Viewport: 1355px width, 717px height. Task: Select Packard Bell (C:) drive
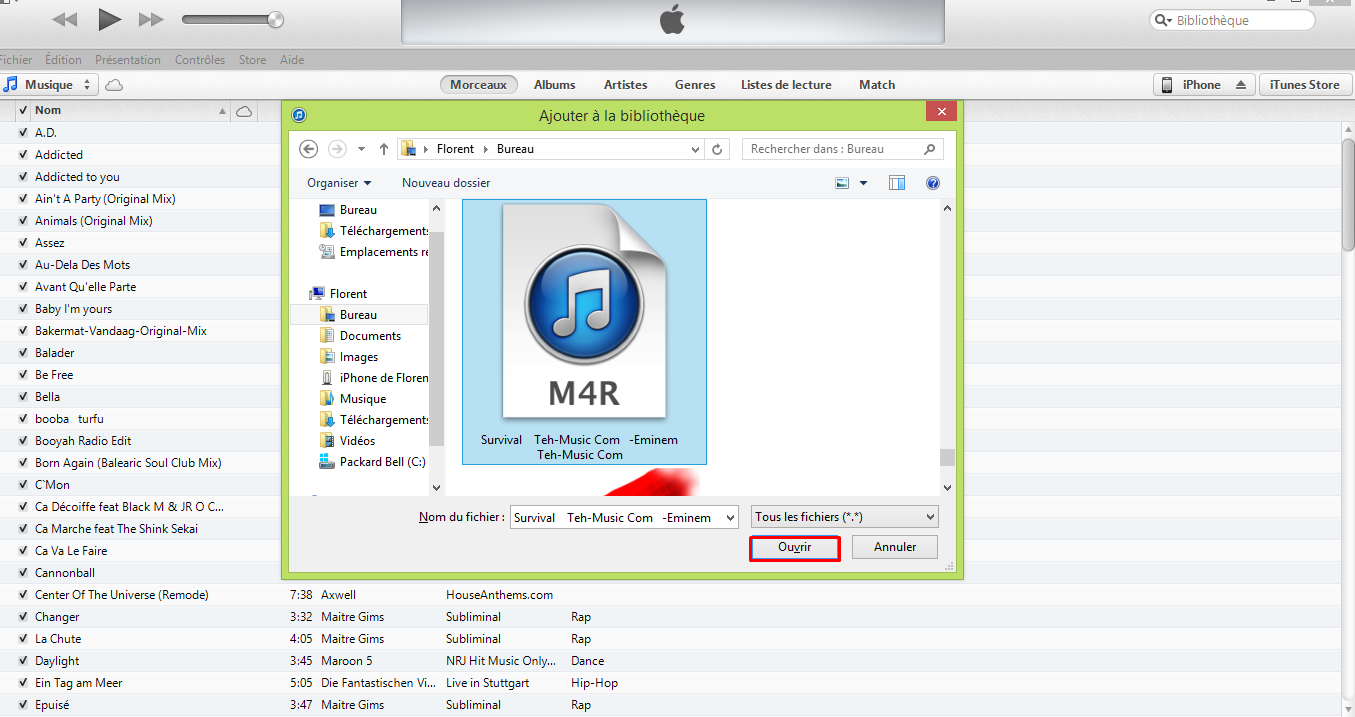click(372, 462)
